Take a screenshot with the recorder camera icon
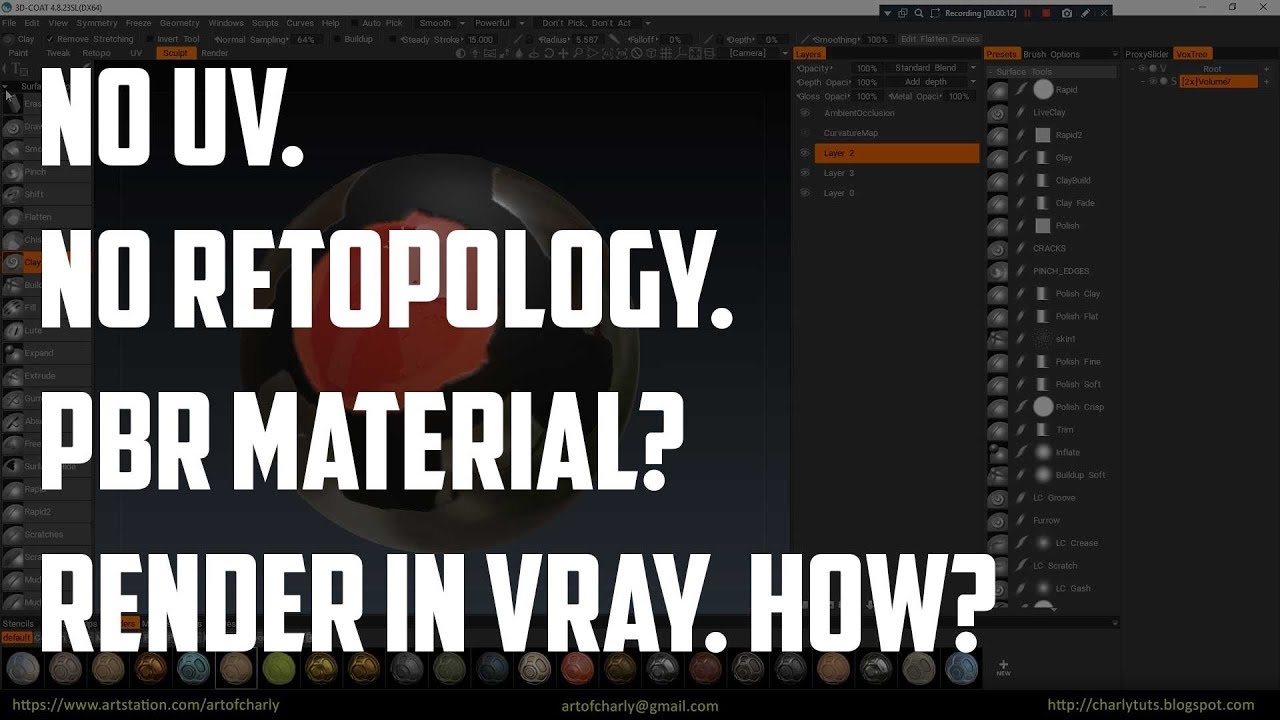Screen dimensions: 1280x720 (x=1067, y=13)
